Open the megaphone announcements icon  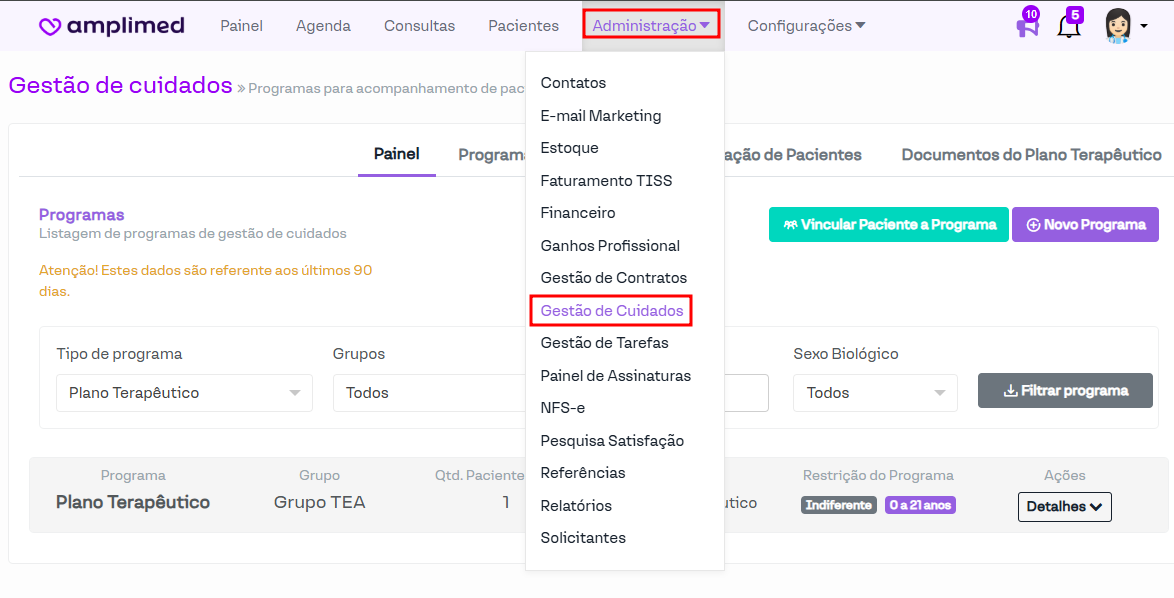[x=1026, y=27]
